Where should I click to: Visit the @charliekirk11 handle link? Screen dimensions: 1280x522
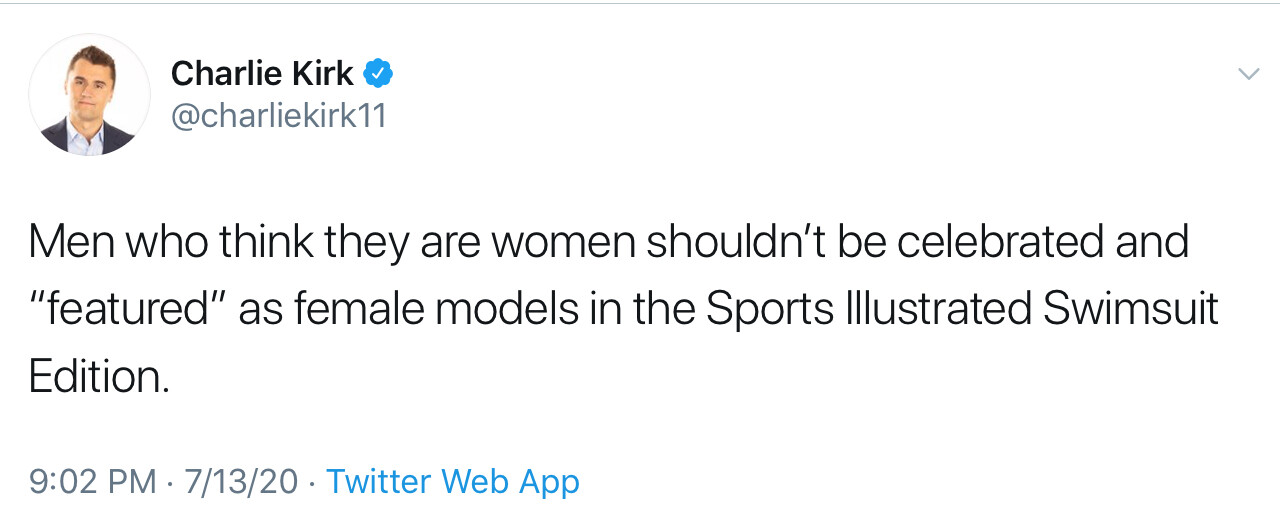[x=279, y=116]
